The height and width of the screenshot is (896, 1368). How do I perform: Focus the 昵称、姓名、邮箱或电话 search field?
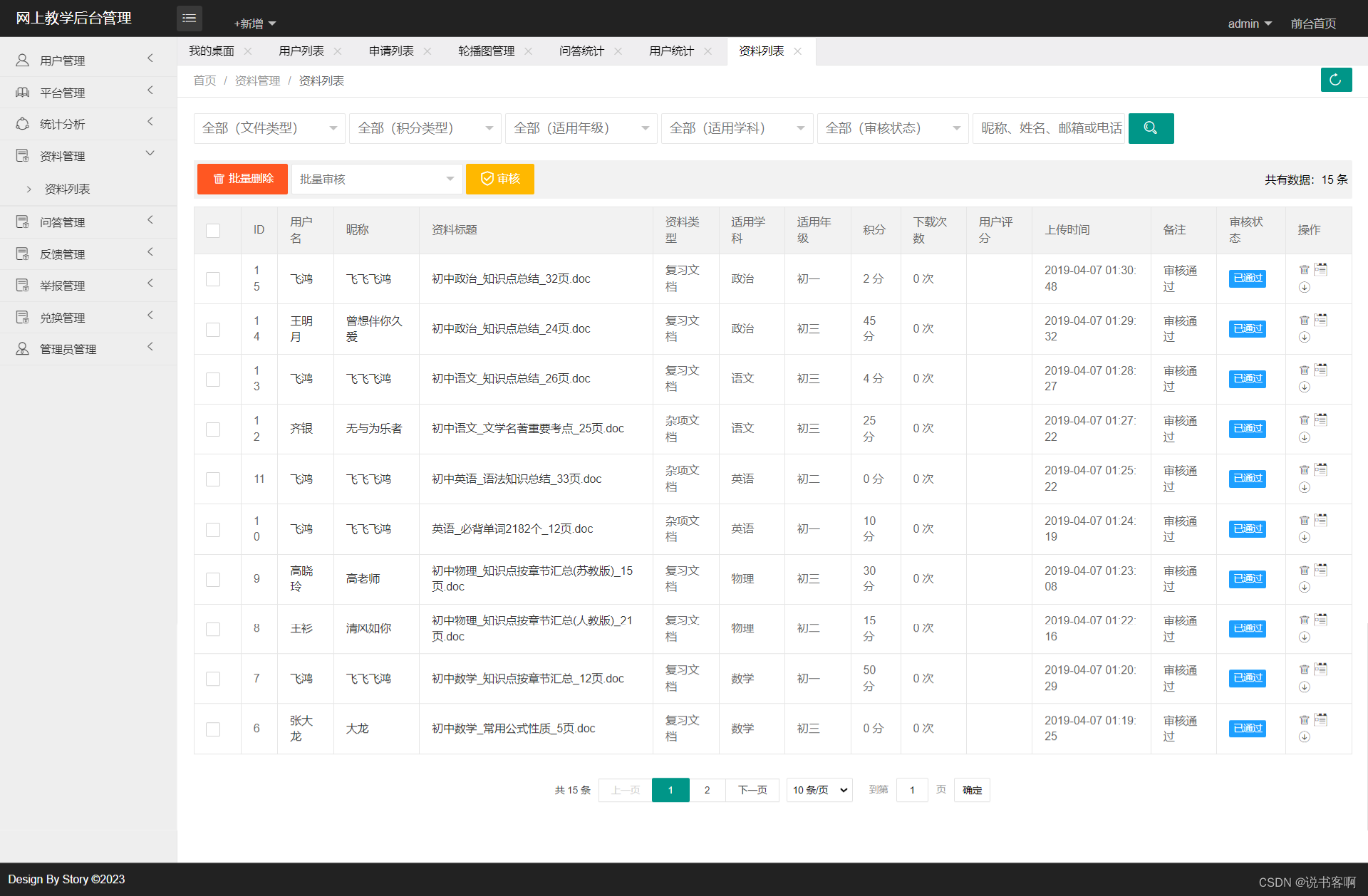1049,128
